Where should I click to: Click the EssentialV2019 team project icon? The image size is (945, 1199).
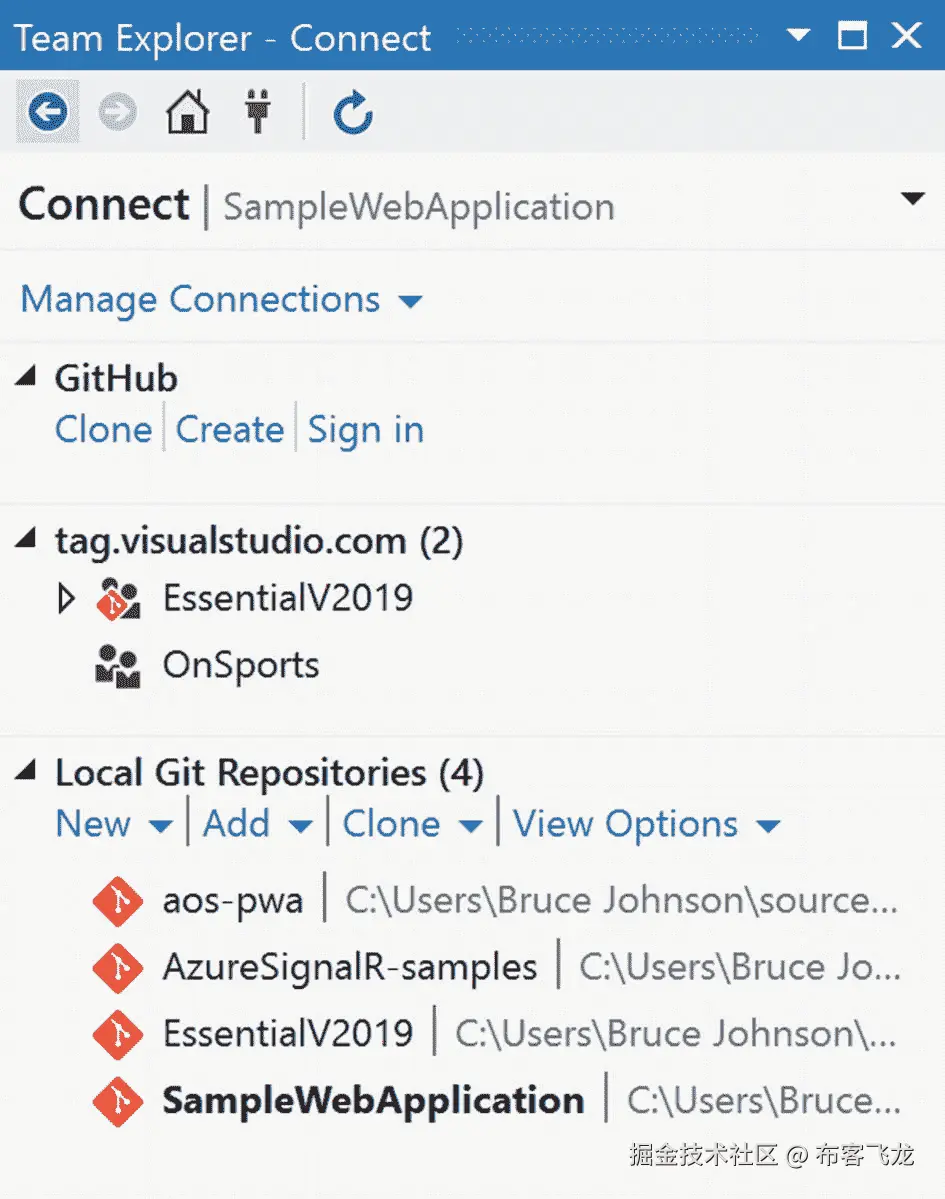118,600
